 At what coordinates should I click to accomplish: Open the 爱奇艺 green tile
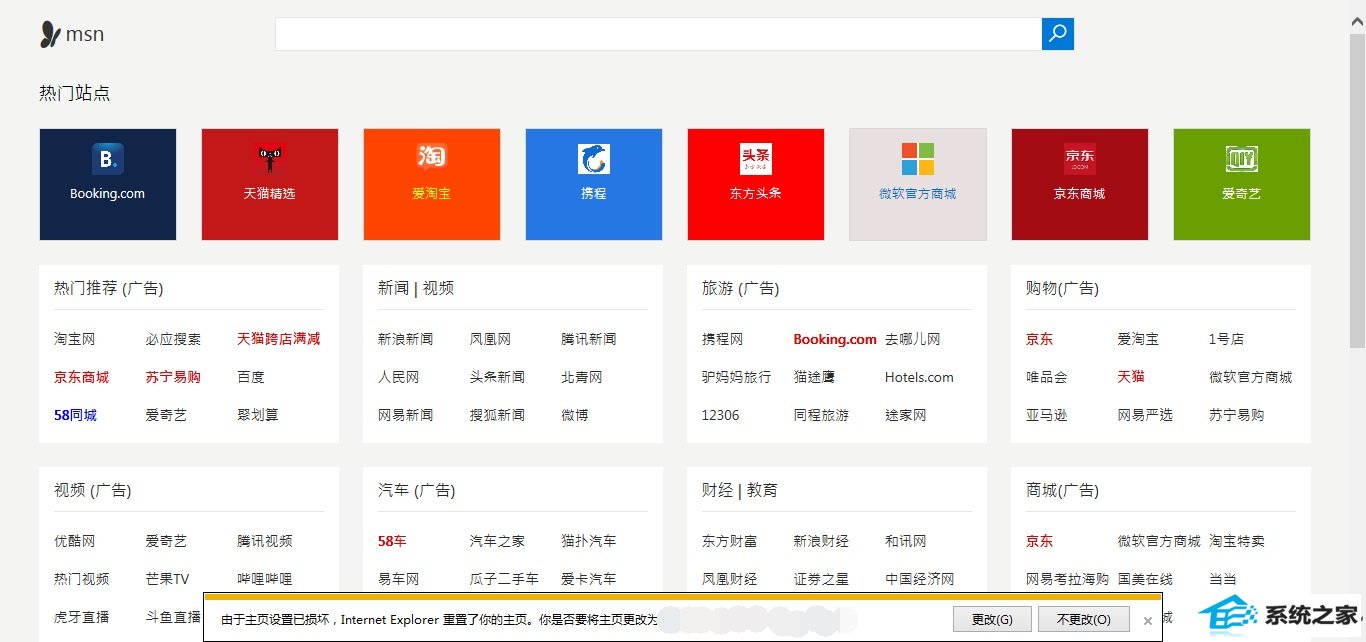click(x=1242, y=184)
